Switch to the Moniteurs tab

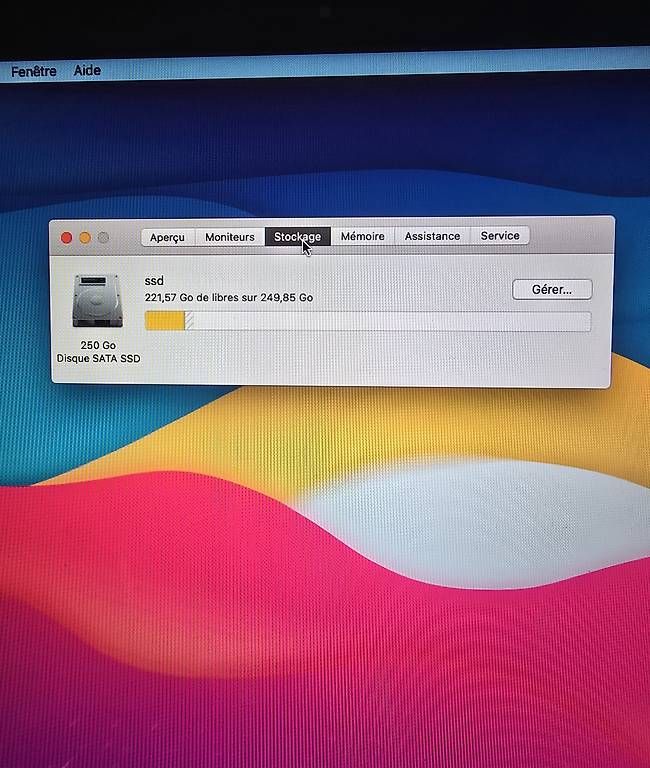click(x=230, y=237)
